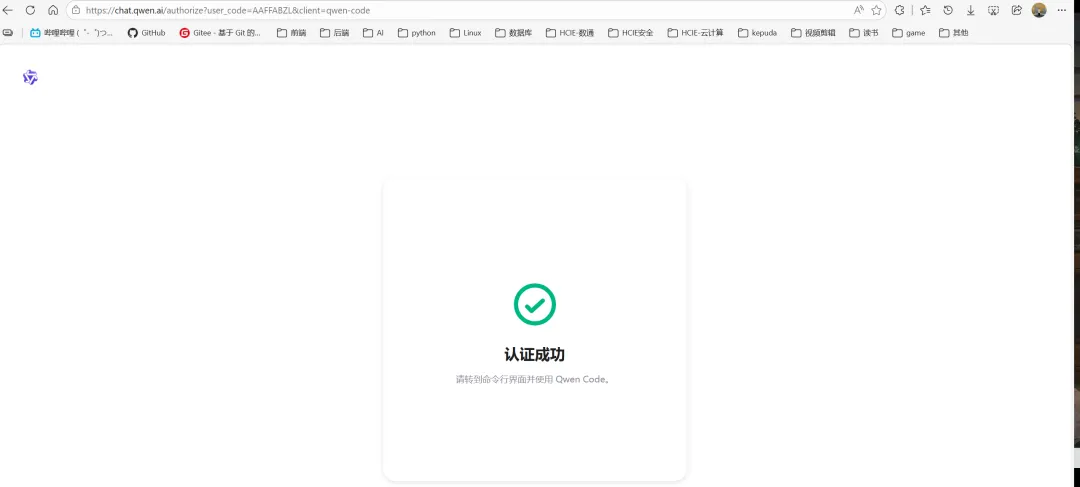Open the Gitee bookmark

[x=220, y=32]
